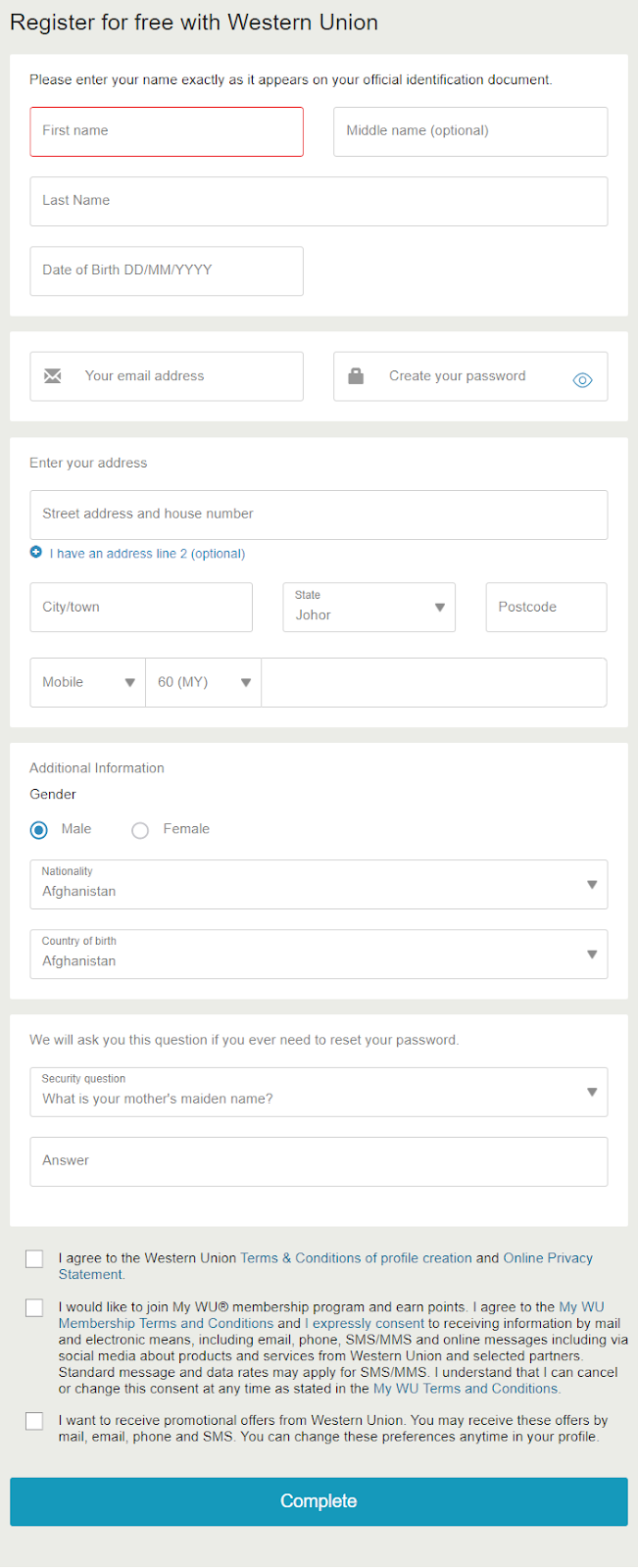Expand the Security question dropdown

(319, 1092)
